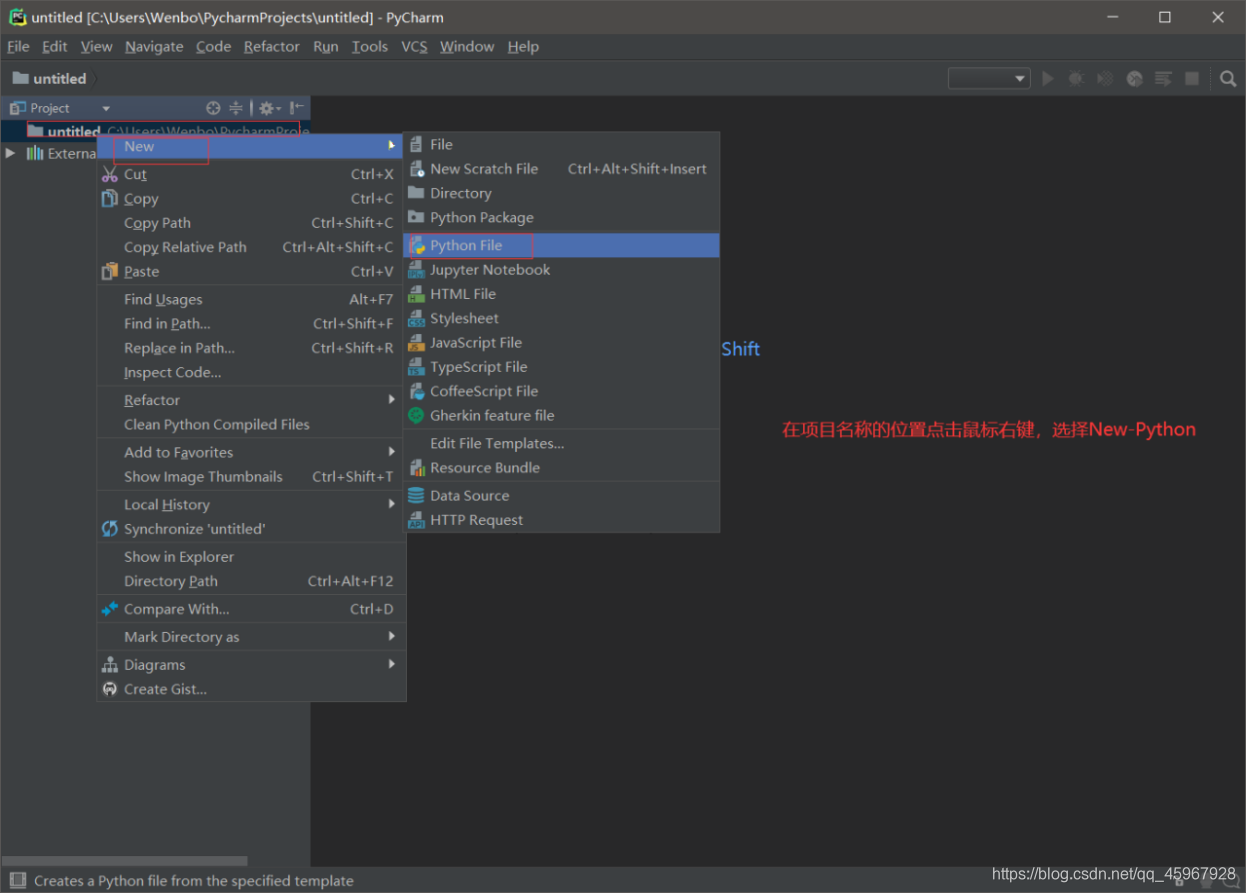Viewport: 1246px width, 893px height.
Task: Expand the Diagrams submenu
Action: click(x=250, y=665)
